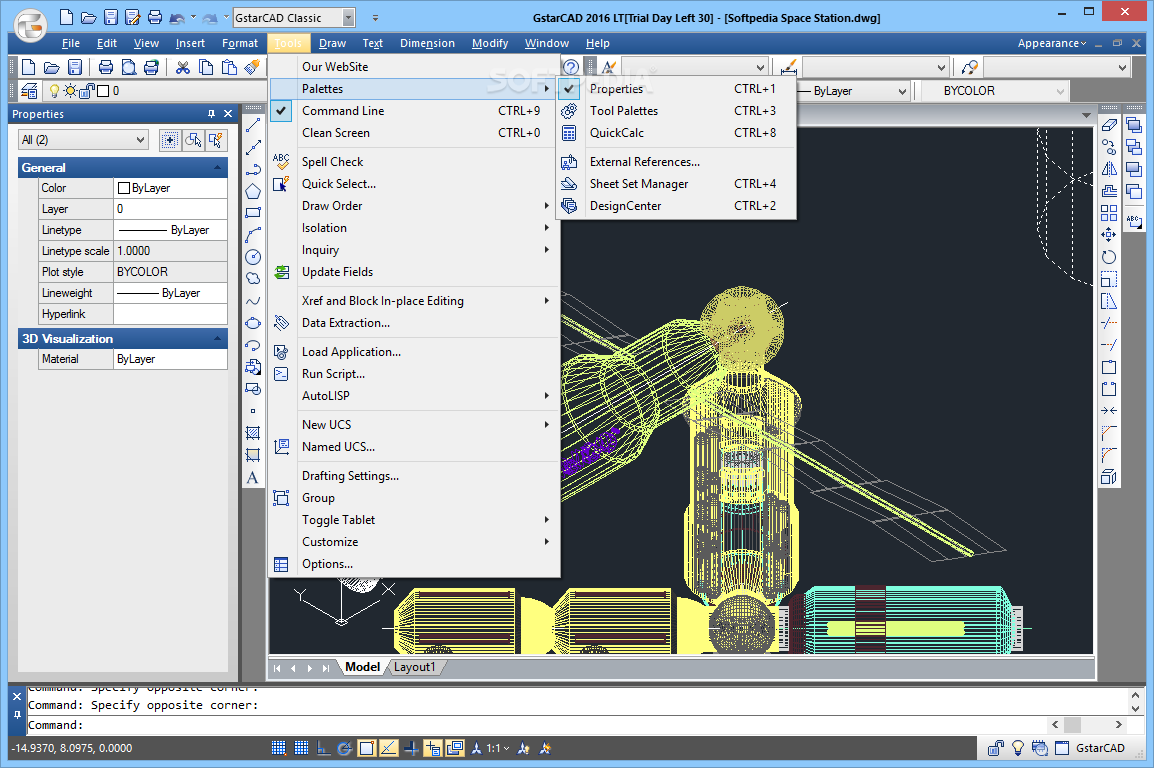Close the Properties panel
The width and height of the screenshot is (1154, 768).
tap(228, 114)
